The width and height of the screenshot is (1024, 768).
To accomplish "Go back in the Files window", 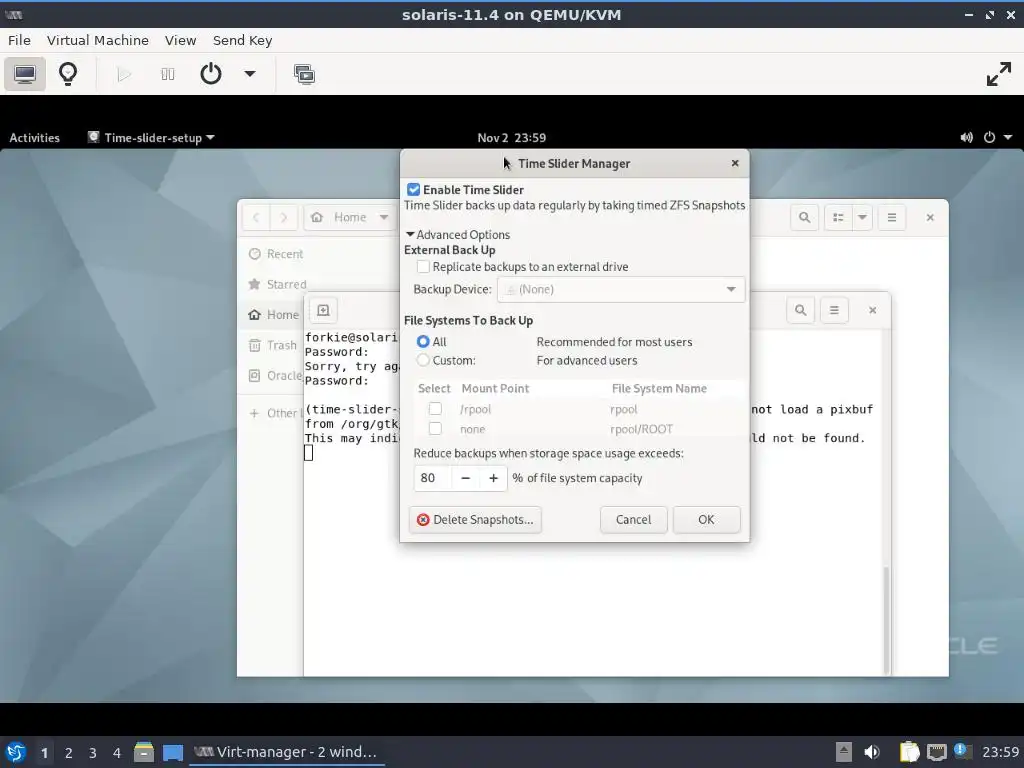I will [x=256, y=217].
